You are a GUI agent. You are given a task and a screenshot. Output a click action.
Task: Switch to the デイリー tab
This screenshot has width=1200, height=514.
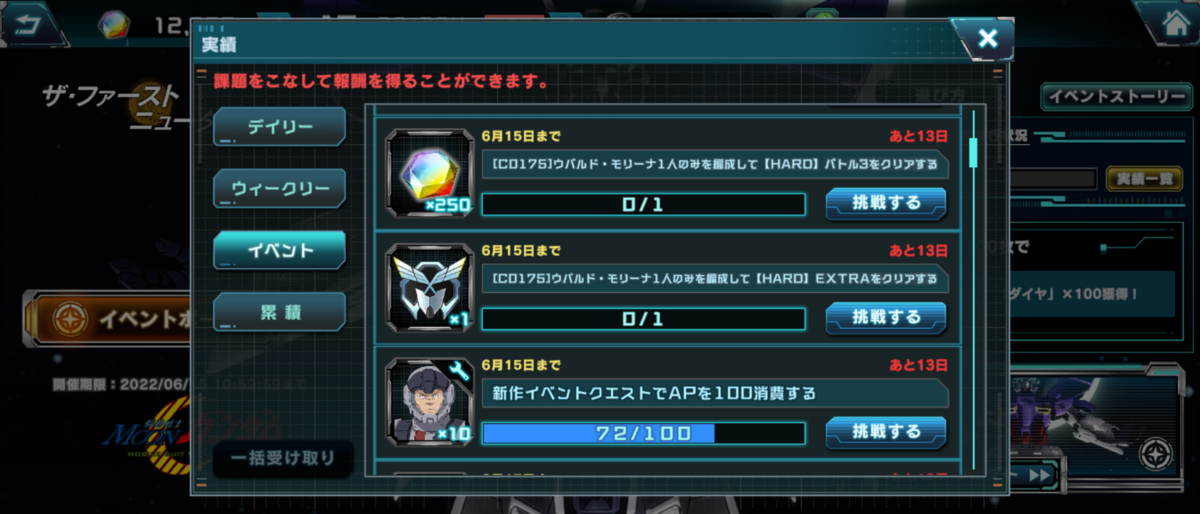280,127
